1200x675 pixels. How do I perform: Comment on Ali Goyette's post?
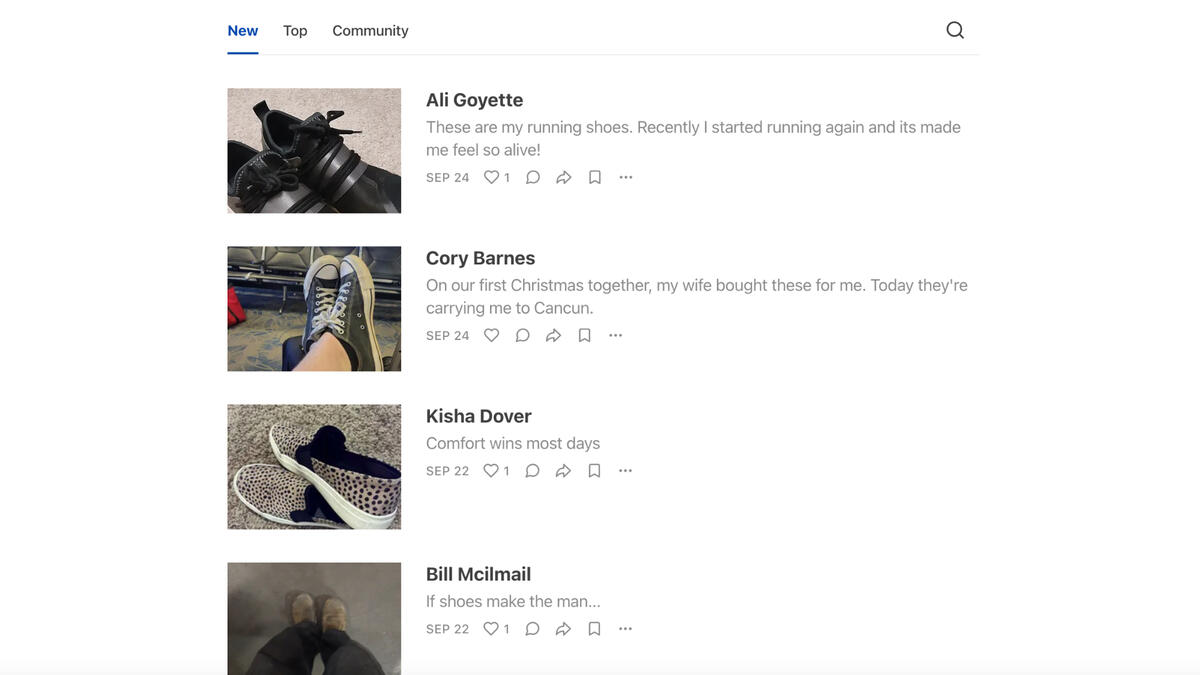(533, 177)
